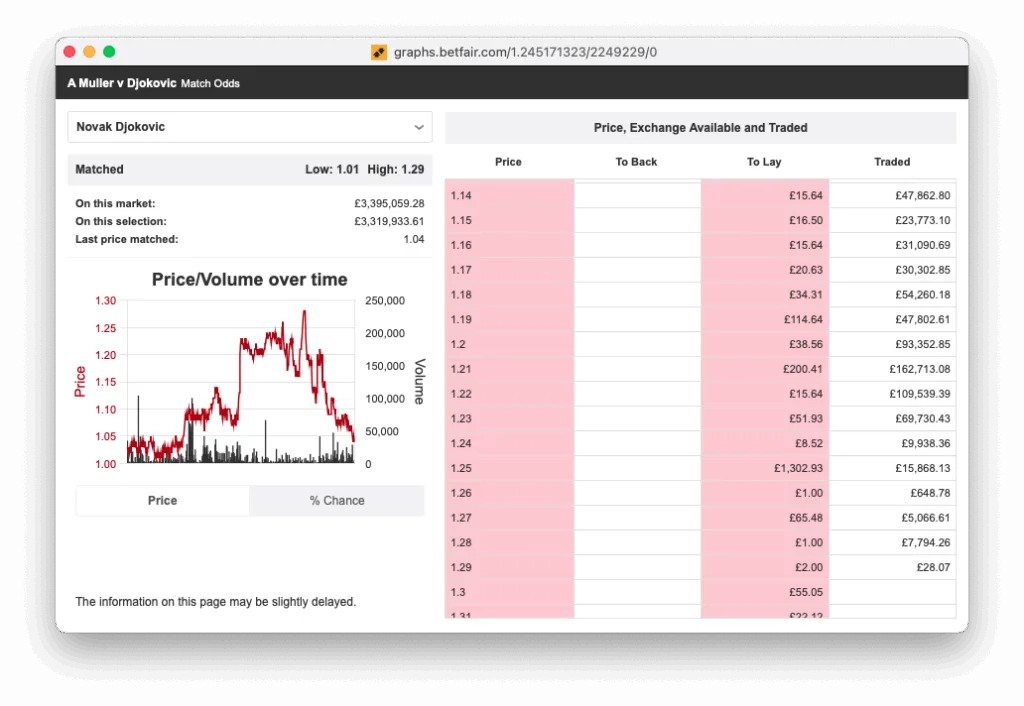1024x706 pixels.
Task: Click price cell 1.26
Action: tap(509, 493)
